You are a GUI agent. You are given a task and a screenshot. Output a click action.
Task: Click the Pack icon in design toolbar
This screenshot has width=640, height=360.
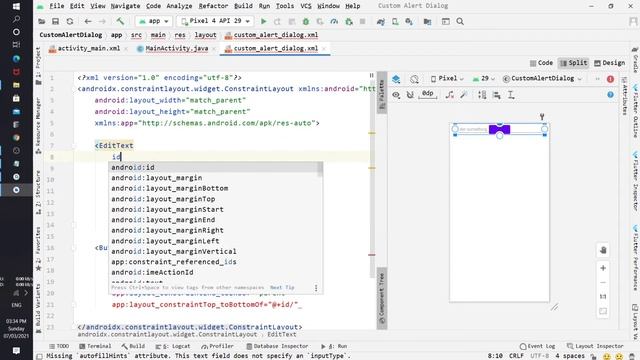[482, 95]
